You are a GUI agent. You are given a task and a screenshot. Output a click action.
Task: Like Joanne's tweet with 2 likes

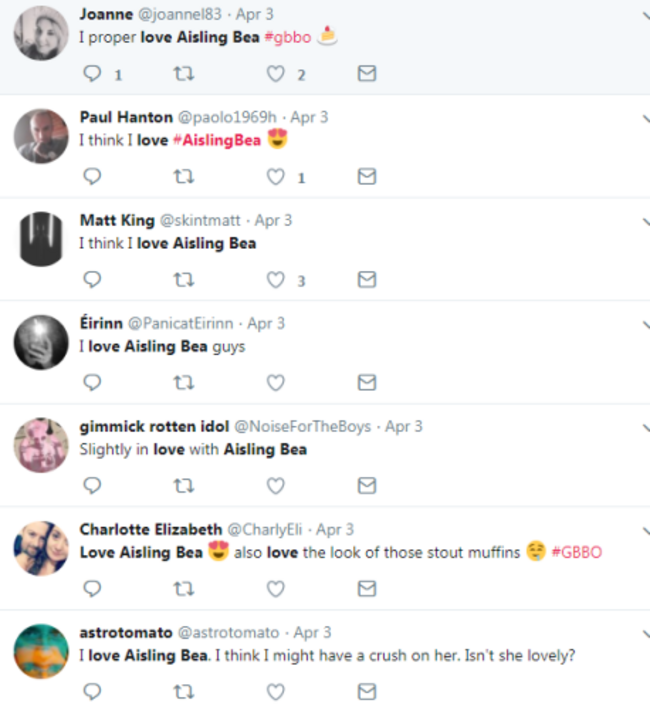(x=275, y=74)
